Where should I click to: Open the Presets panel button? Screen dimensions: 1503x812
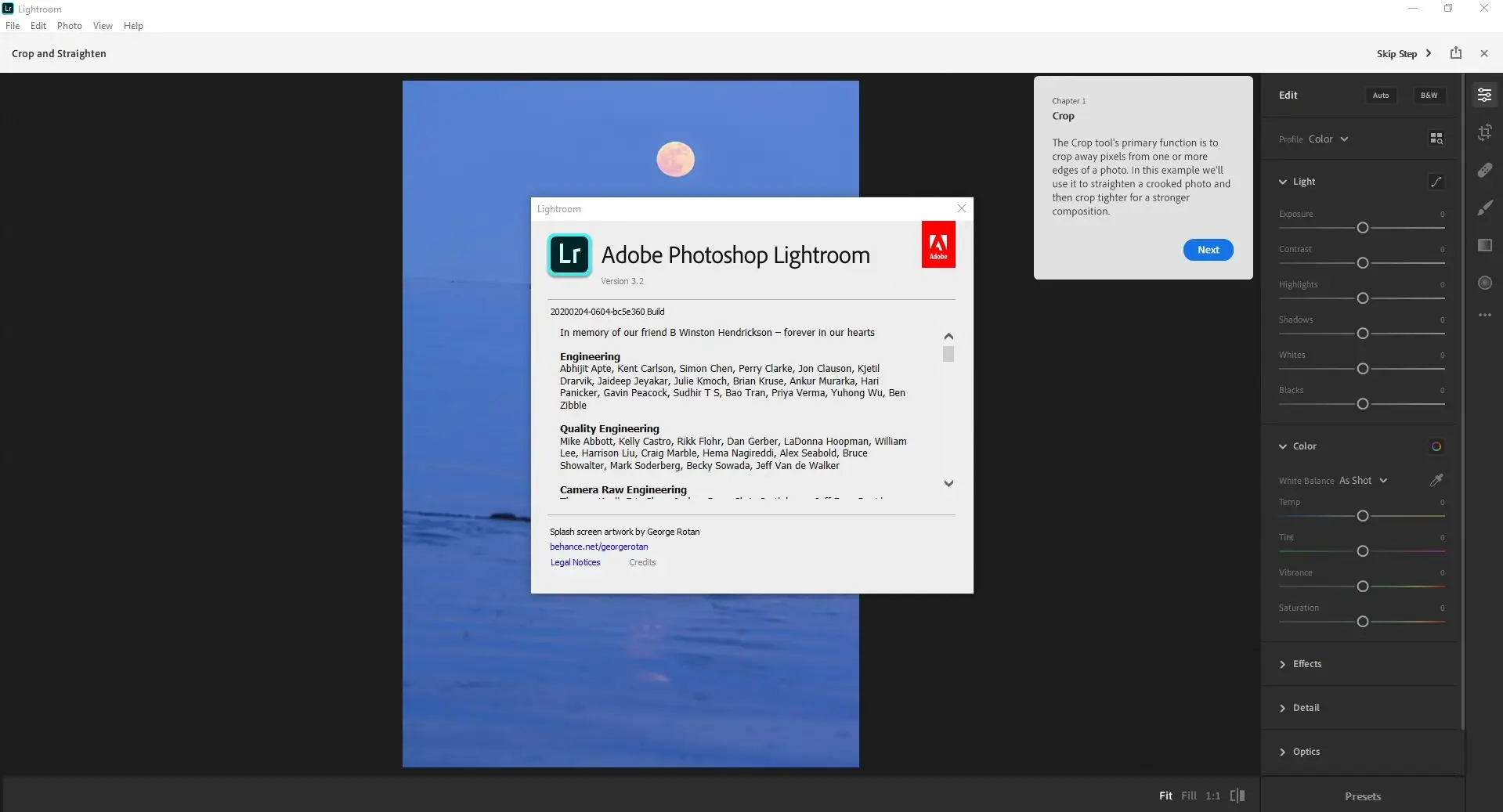tap(1362, 796)
